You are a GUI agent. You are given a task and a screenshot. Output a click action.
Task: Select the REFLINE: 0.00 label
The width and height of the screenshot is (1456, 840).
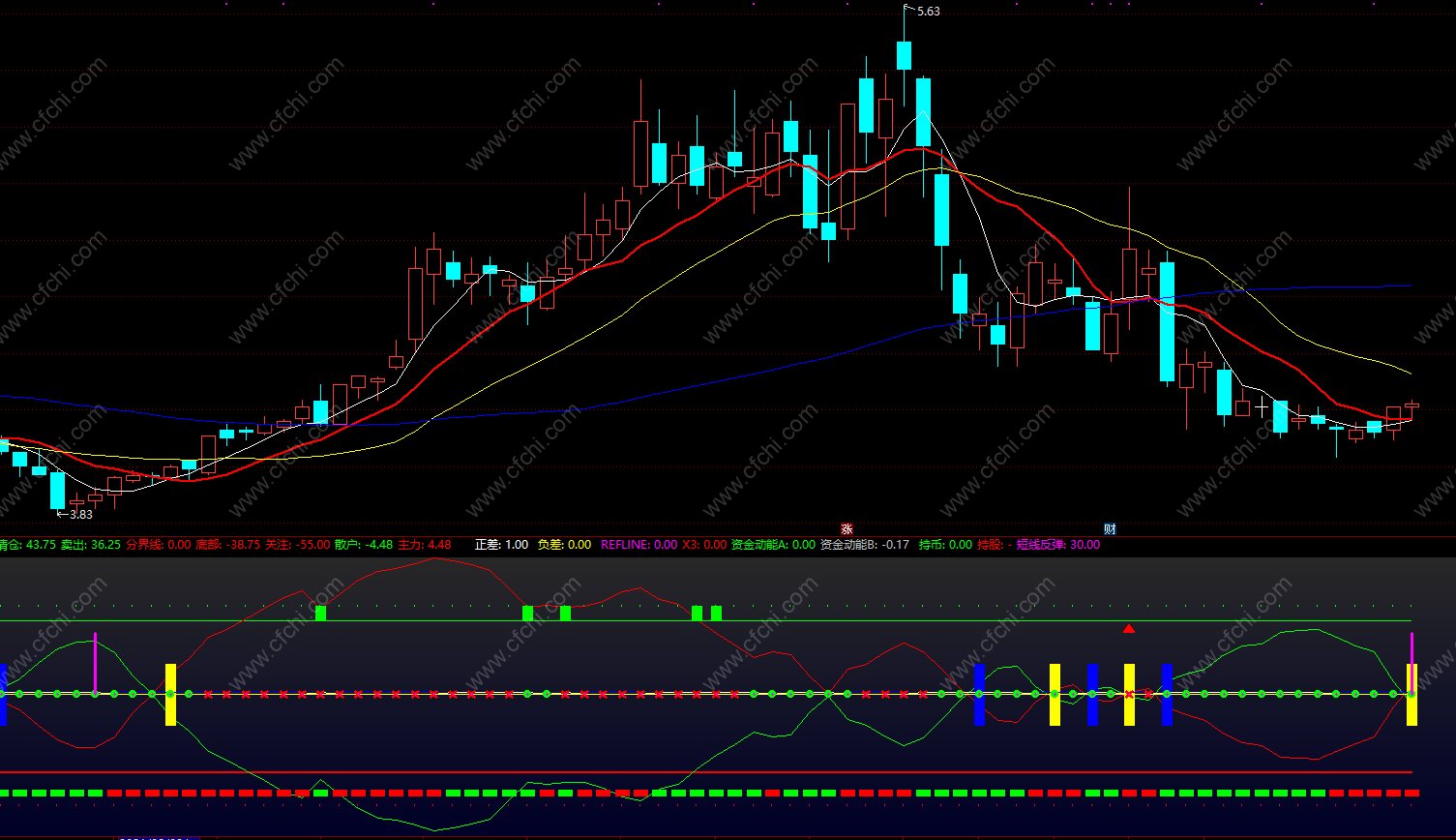click(639, 545)
